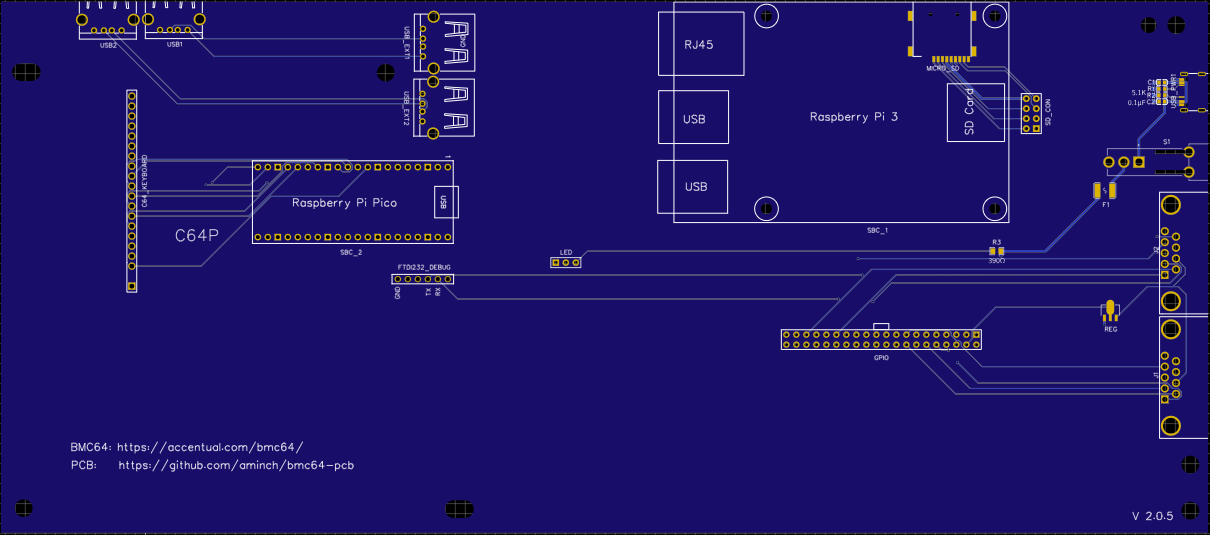Screen dimensions: 1210x535
Task: Click the S1 switch label
Action: (x=1167, y=143)
